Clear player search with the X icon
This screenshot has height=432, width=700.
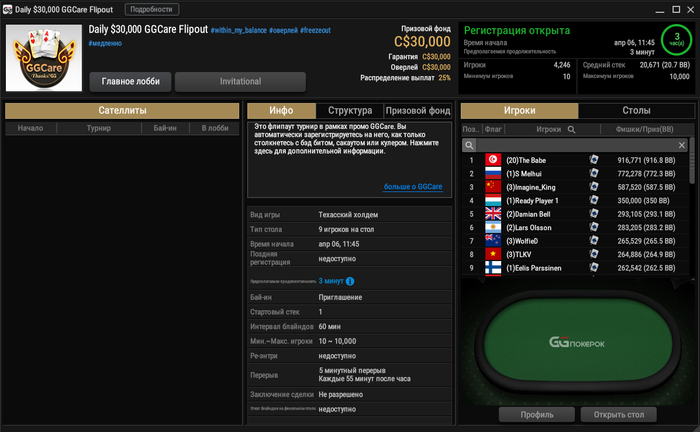pos(682,145)
